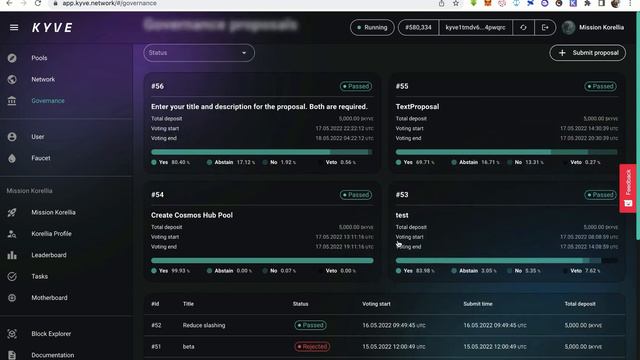Click the Governance building icon
The image size is (640, 360).
click(12, 100)
